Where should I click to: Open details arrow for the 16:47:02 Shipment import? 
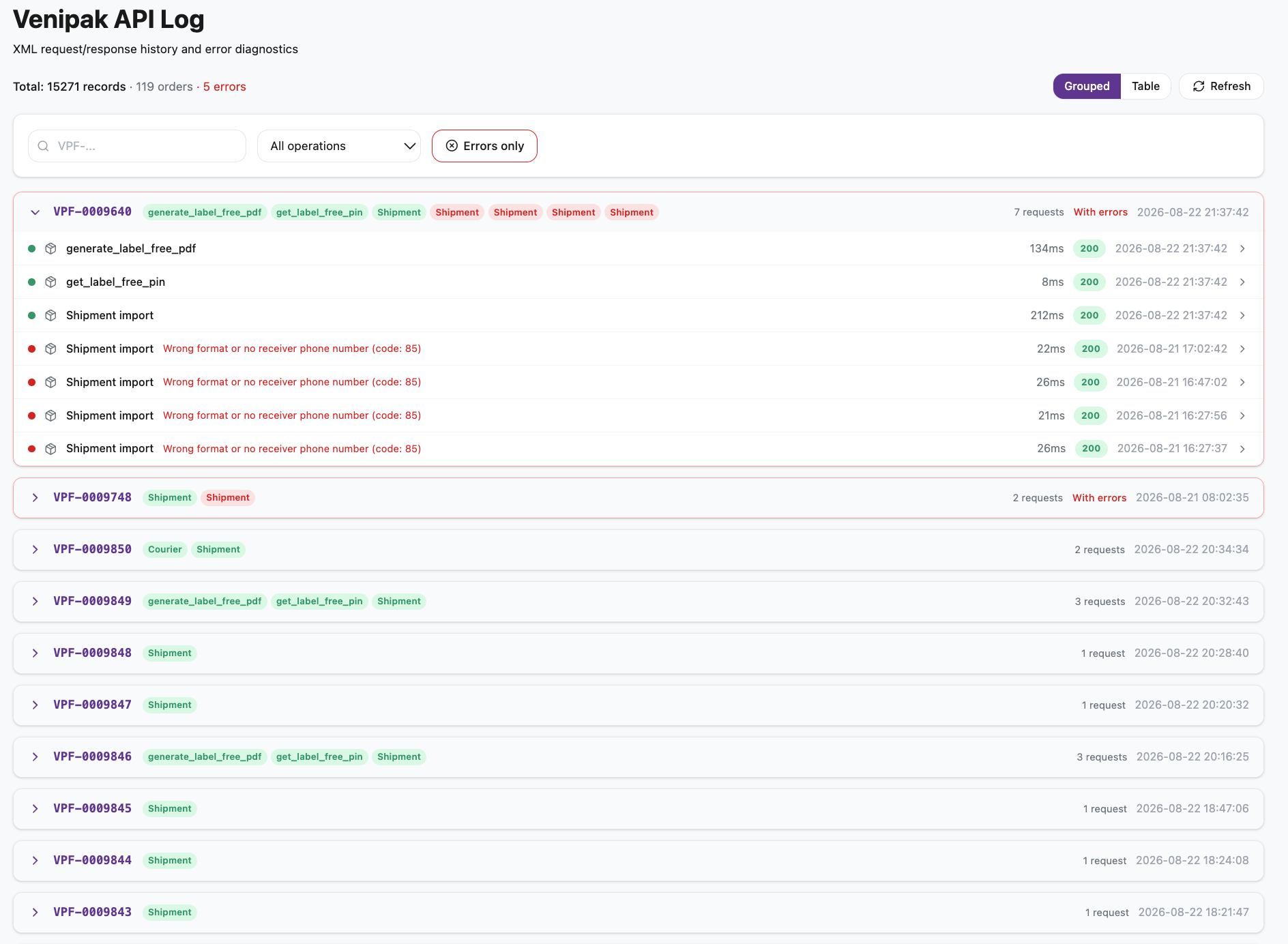1242,382
